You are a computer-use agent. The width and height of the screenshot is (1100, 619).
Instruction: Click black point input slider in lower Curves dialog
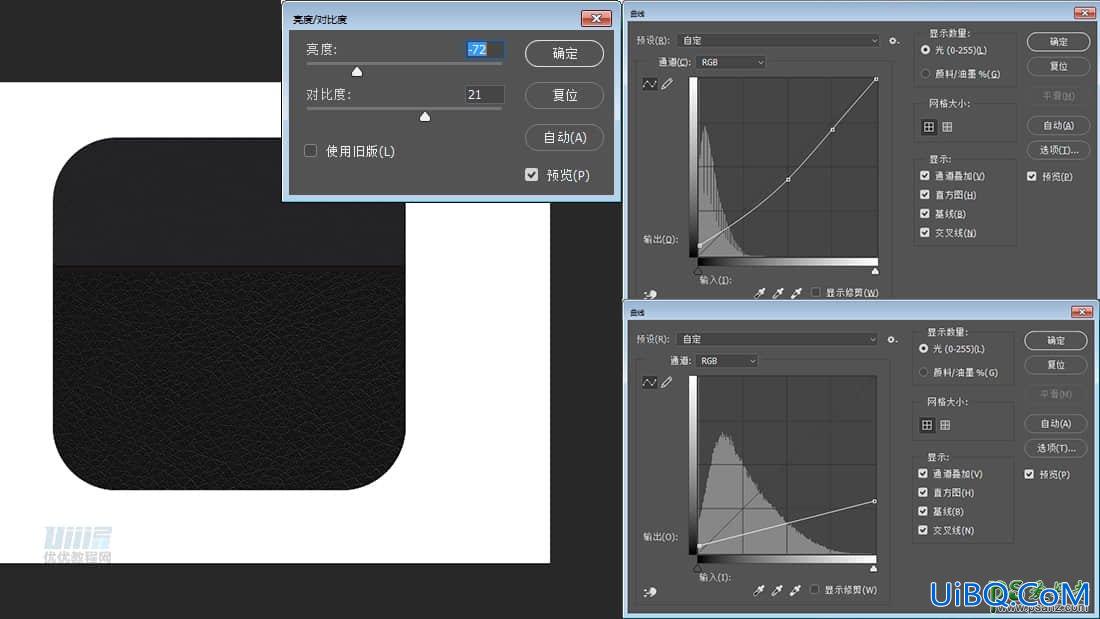(x=697, y=568)
